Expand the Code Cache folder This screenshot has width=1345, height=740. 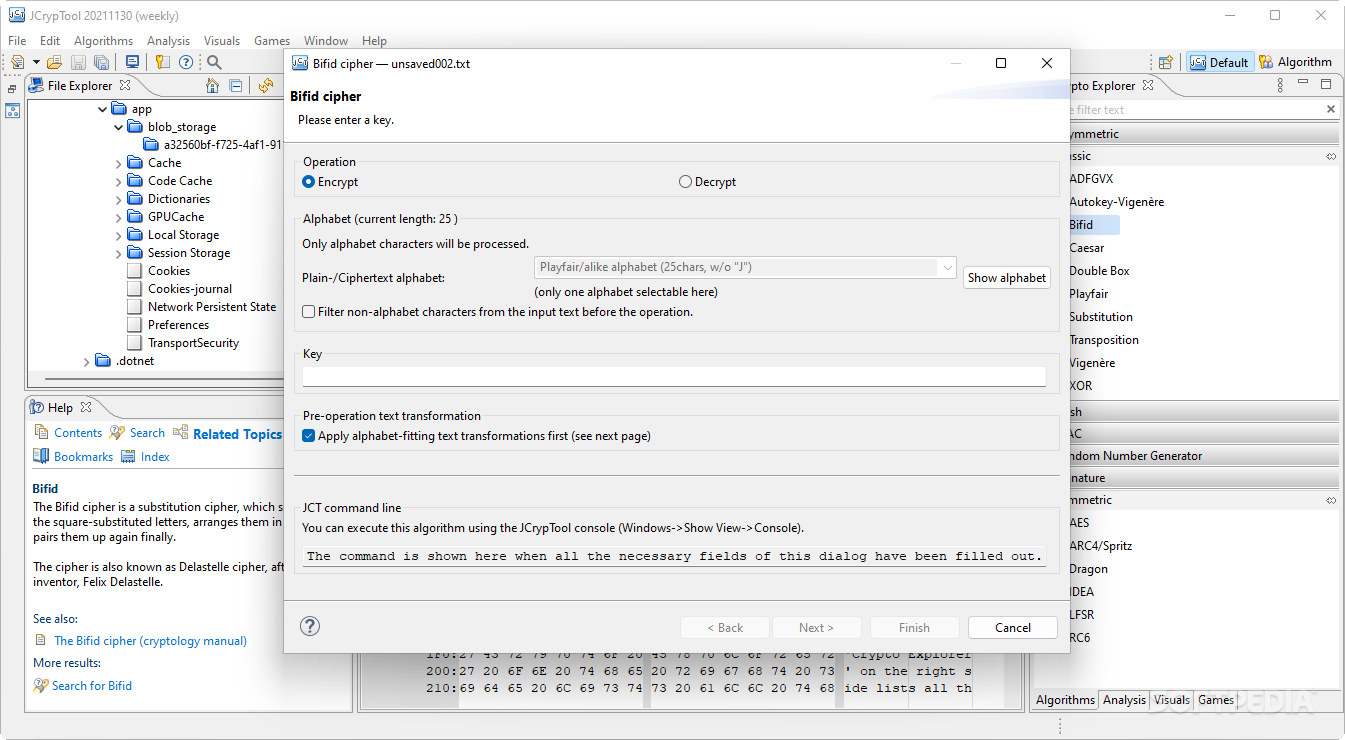point(119,181)
